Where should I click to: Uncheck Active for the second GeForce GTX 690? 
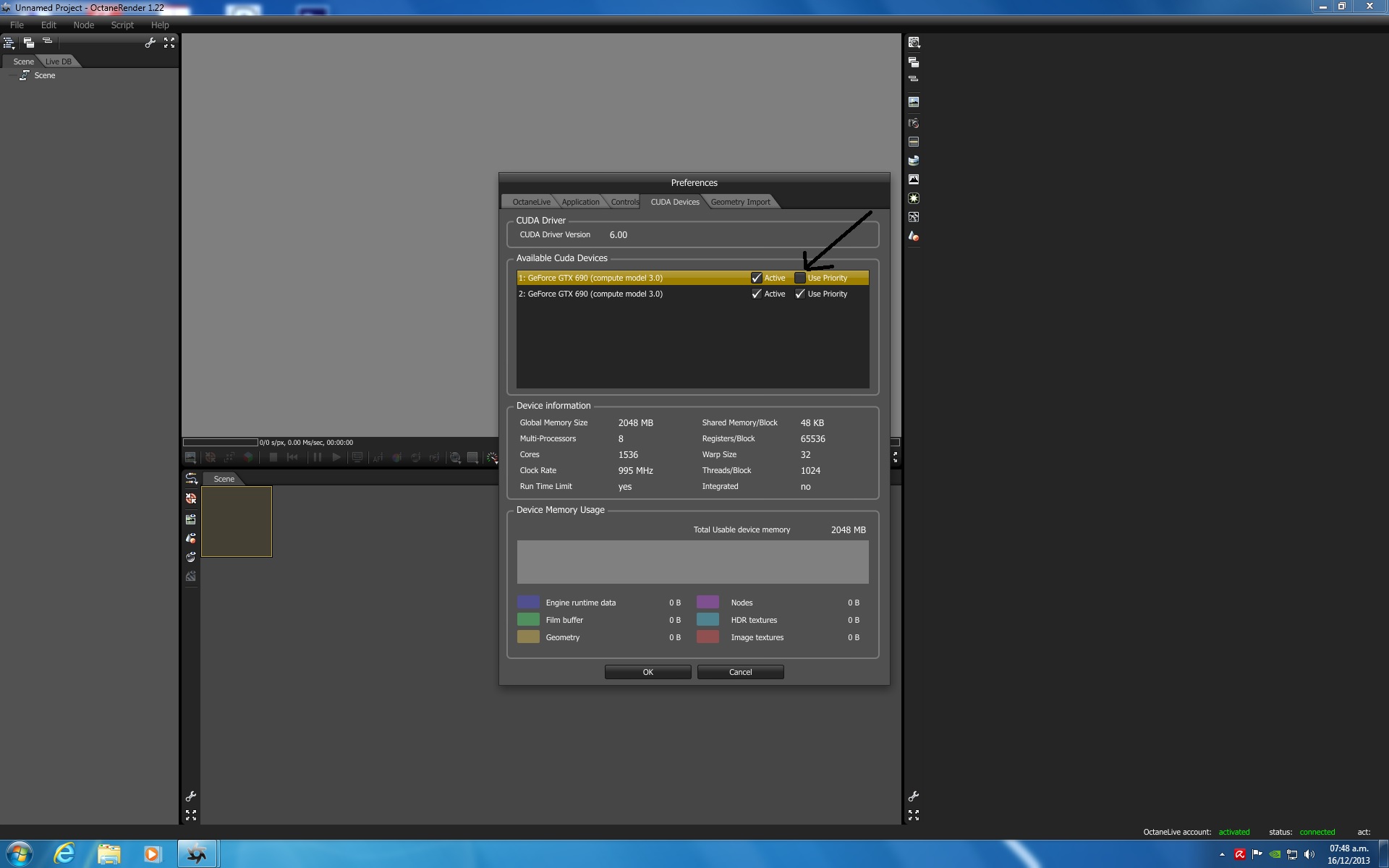(757, 294)
